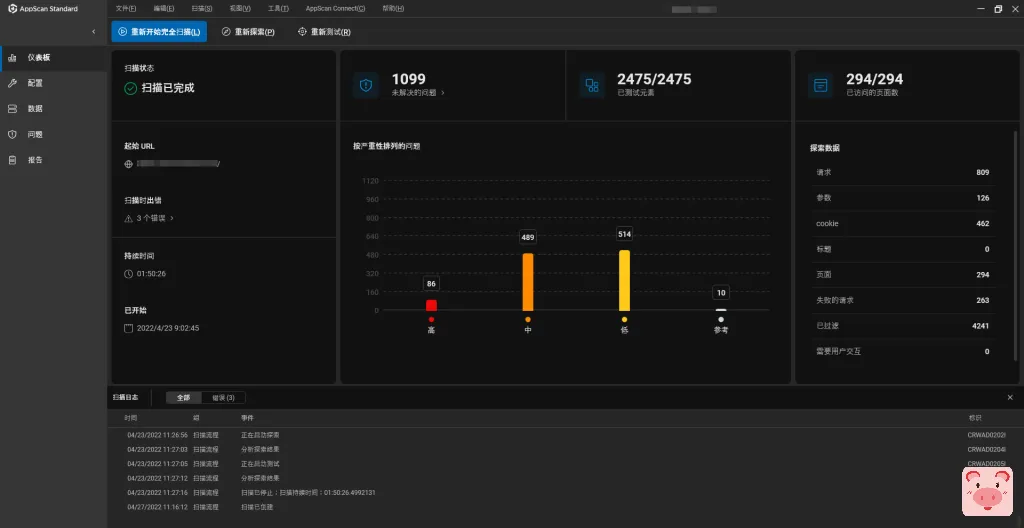This screenshot has height=528, width=1024.
Task: Toggle scan log filter to 错误 (3)
Action: coord(223,397)
